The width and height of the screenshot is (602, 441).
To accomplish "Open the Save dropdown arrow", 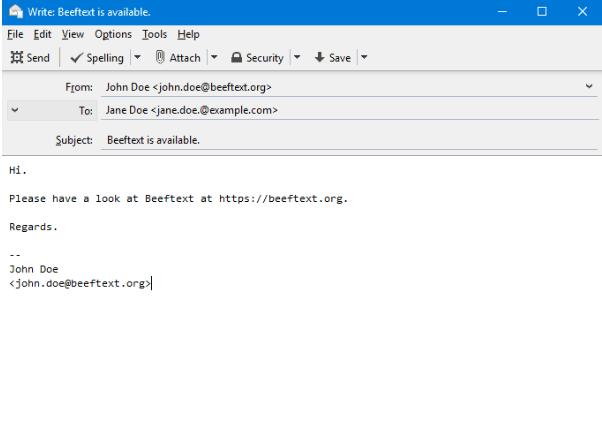I will coord(364,58).
